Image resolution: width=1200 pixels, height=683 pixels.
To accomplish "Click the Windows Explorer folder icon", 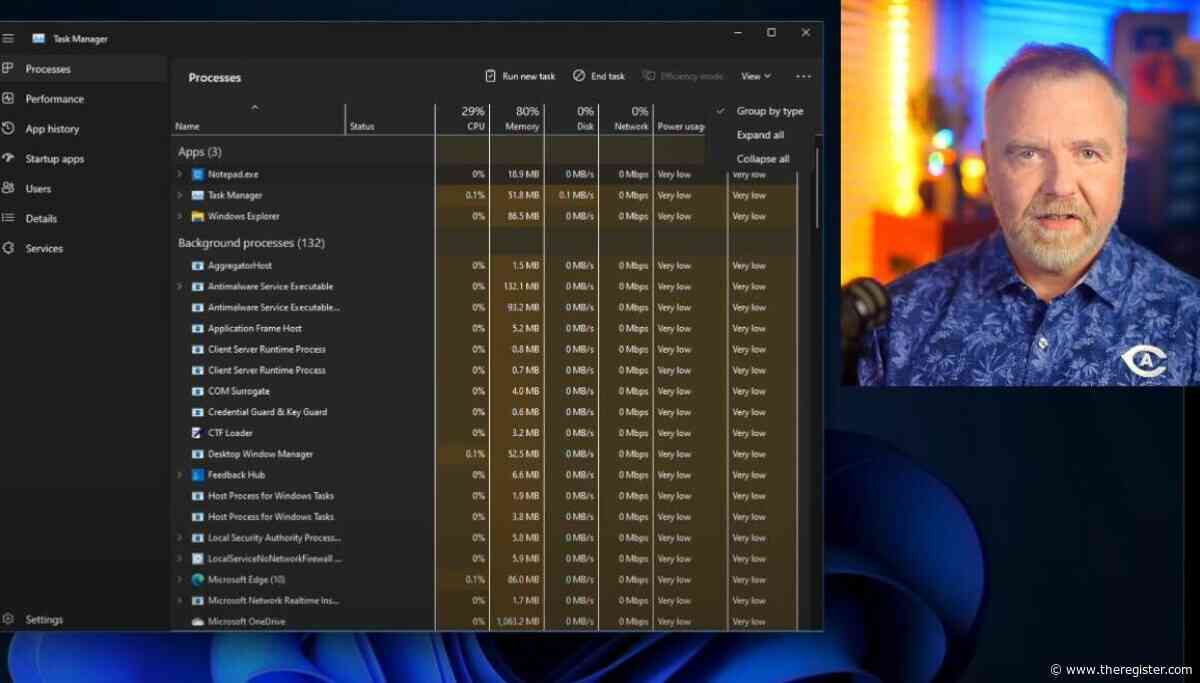I will coord(197,216).
